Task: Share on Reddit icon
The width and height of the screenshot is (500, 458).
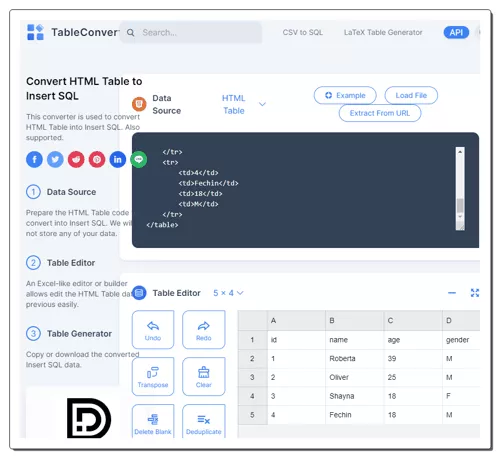Action: point(76,159)
